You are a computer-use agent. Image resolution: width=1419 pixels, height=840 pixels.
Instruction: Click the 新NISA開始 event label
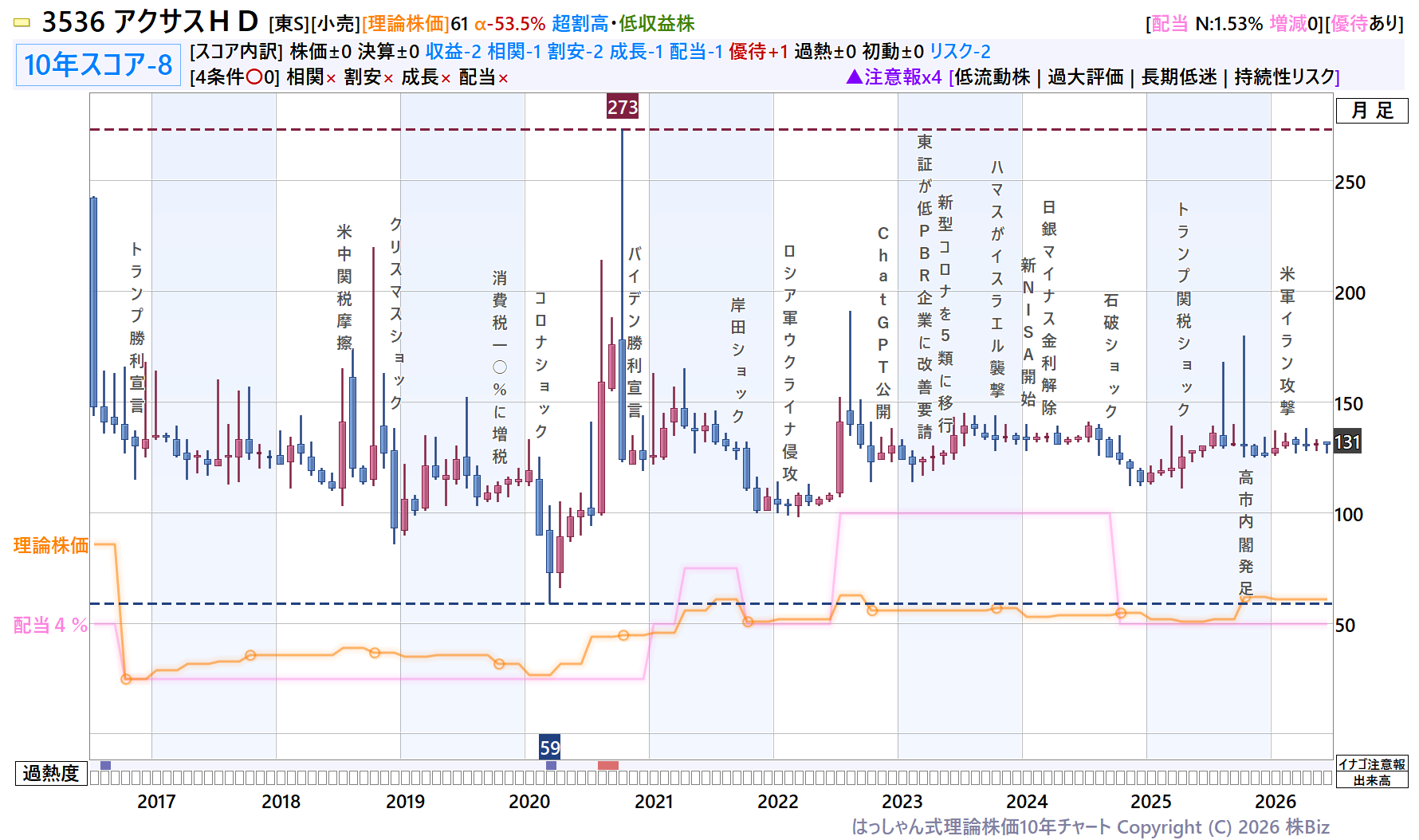1028,332
